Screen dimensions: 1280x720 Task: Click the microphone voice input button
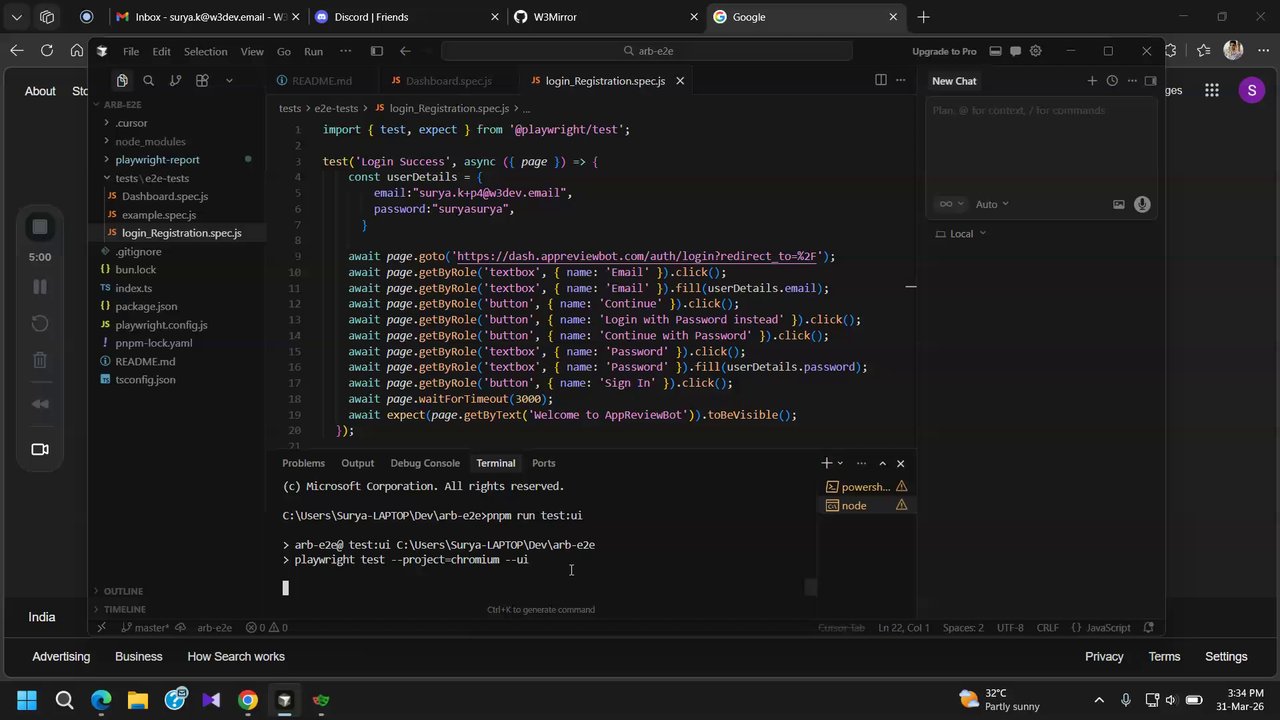click(x=1142, y=204)
